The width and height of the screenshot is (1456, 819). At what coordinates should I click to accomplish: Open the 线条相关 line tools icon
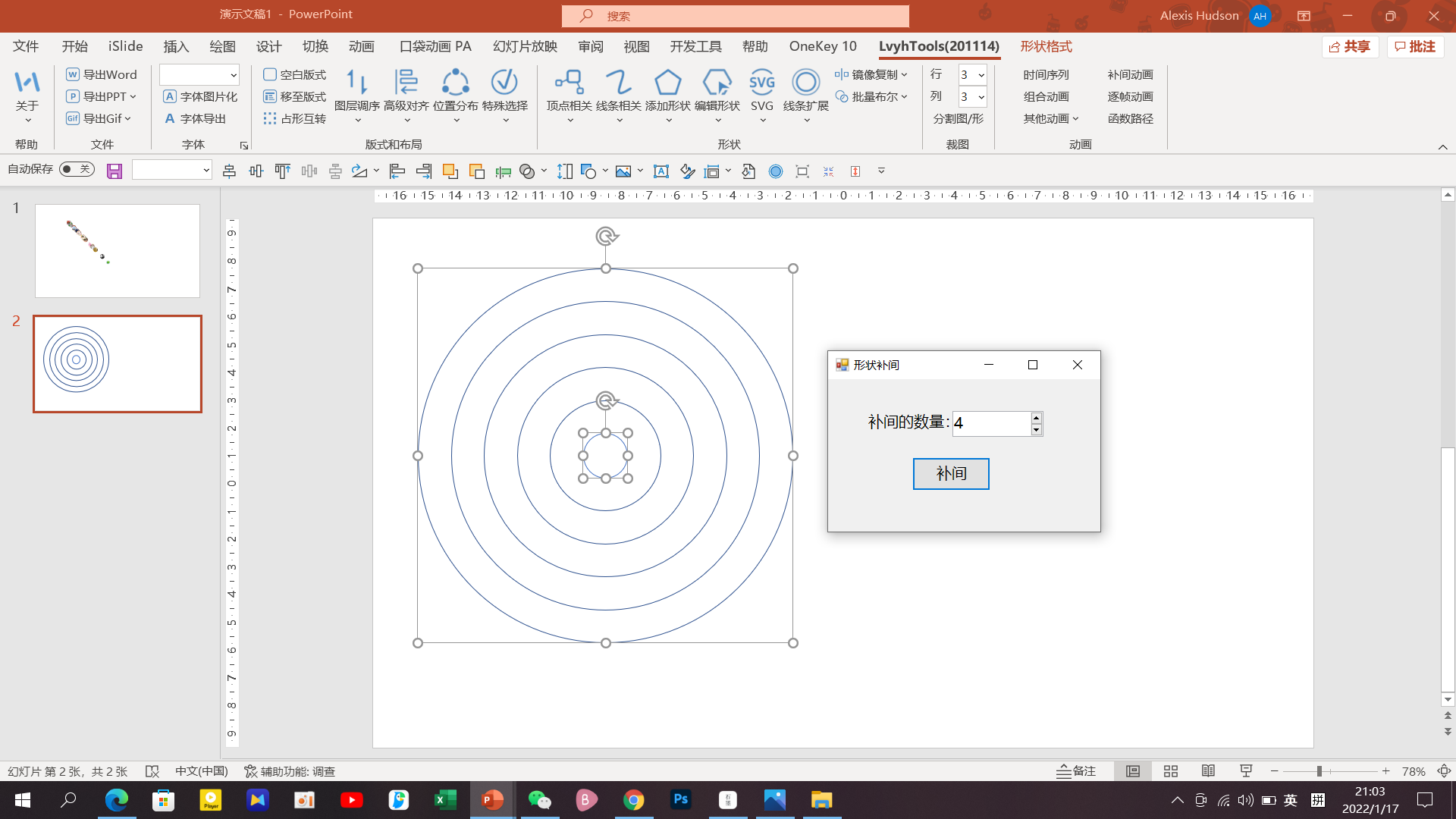point(618,83)
